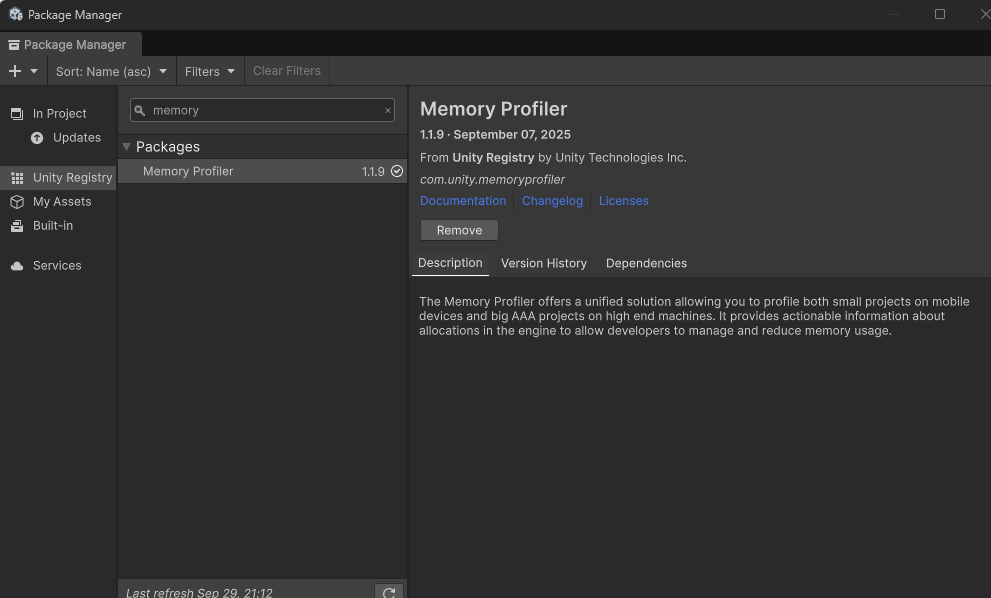Click the Remove button
991x598 pixels.
[x=459, y=230]
